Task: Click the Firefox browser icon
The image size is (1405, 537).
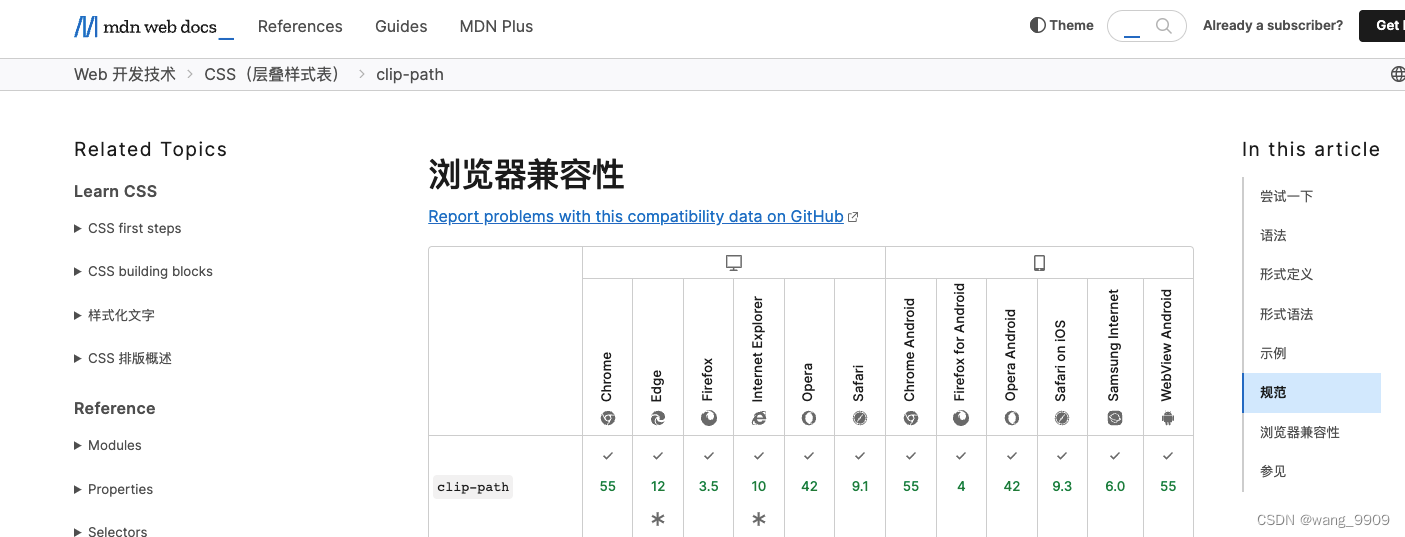Action: pyautogui.click(x=709, y=418)
